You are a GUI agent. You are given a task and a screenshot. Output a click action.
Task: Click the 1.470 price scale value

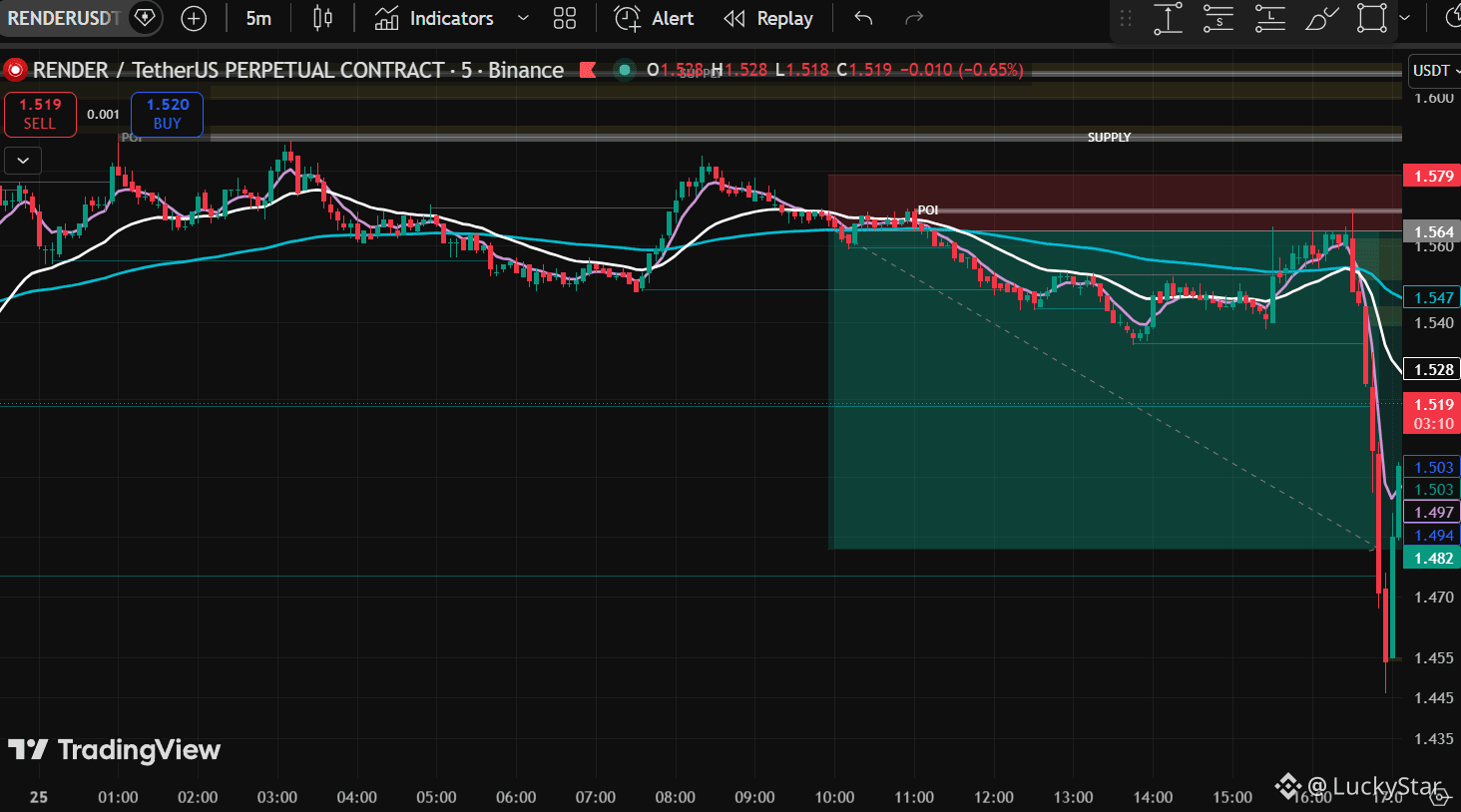pos(1434,597)
